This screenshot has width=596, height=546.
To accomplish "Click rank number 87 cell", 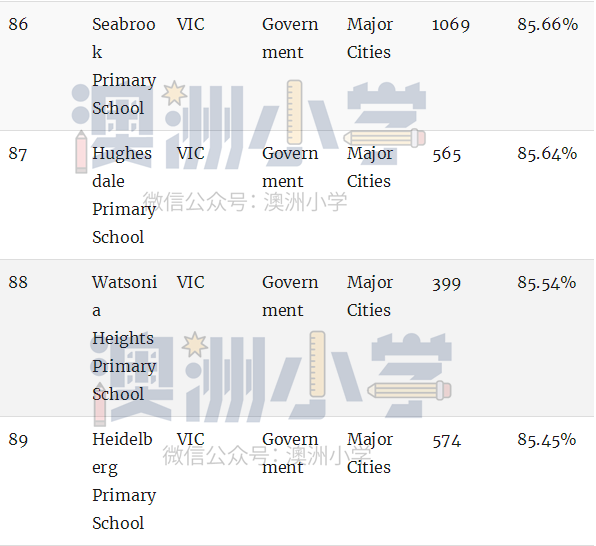I will point(18,154).
